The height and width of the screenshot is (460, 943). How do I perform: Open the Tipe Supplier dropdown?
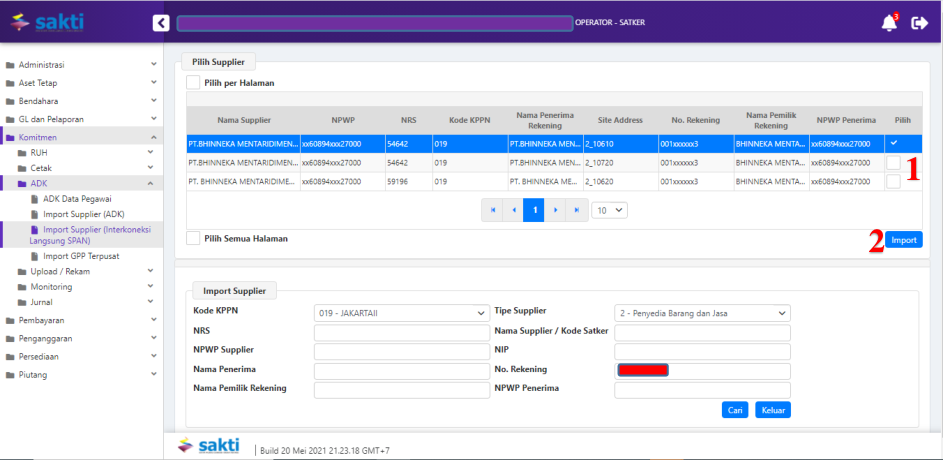pyautogui.click(x=702, y=313)
